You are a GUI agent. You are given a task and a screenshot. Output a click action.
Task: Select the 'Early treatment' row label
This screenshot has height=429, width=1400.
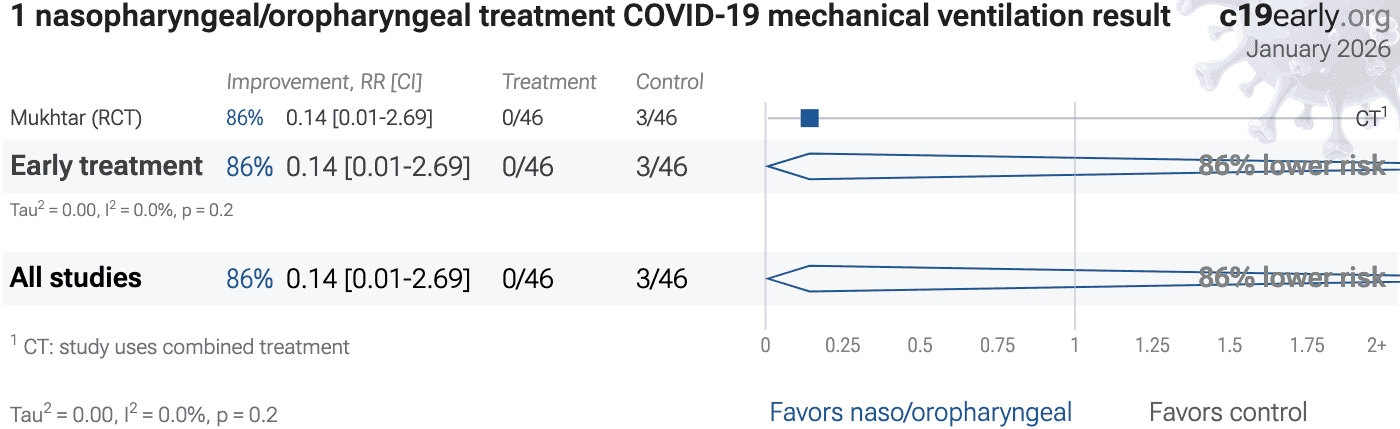(106, 166)
